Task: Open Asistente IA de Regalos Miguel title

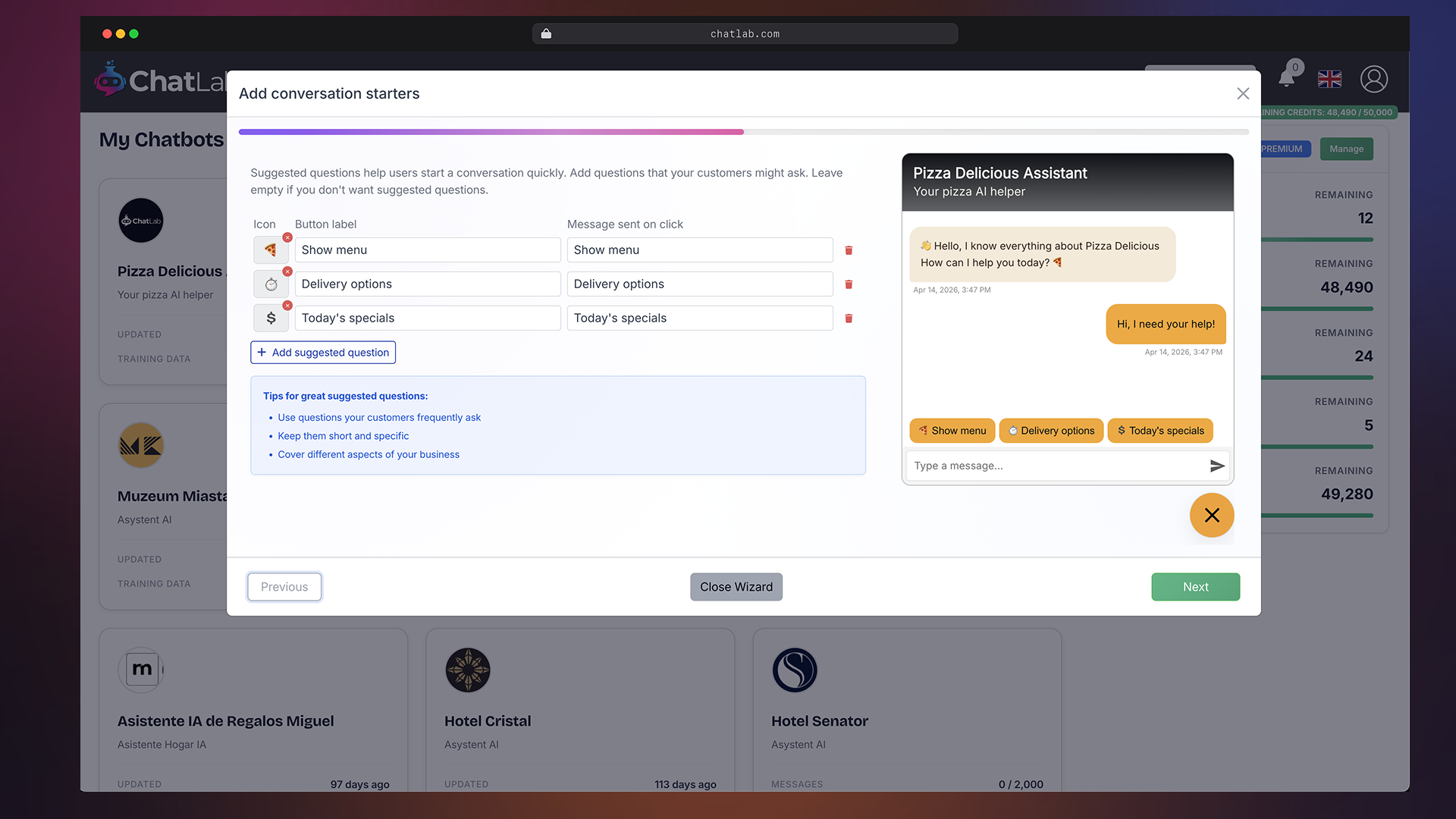Action: pos(226,721)
